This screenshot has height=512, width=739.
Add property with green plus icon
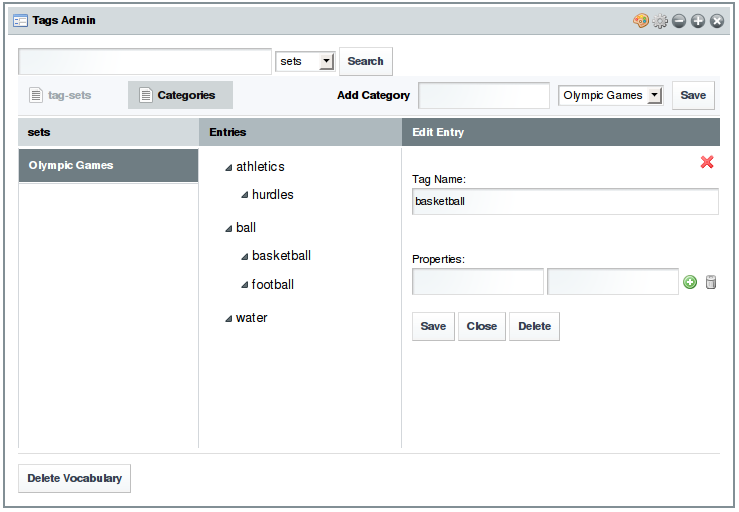pyautogui.click(x=690, y=283)
